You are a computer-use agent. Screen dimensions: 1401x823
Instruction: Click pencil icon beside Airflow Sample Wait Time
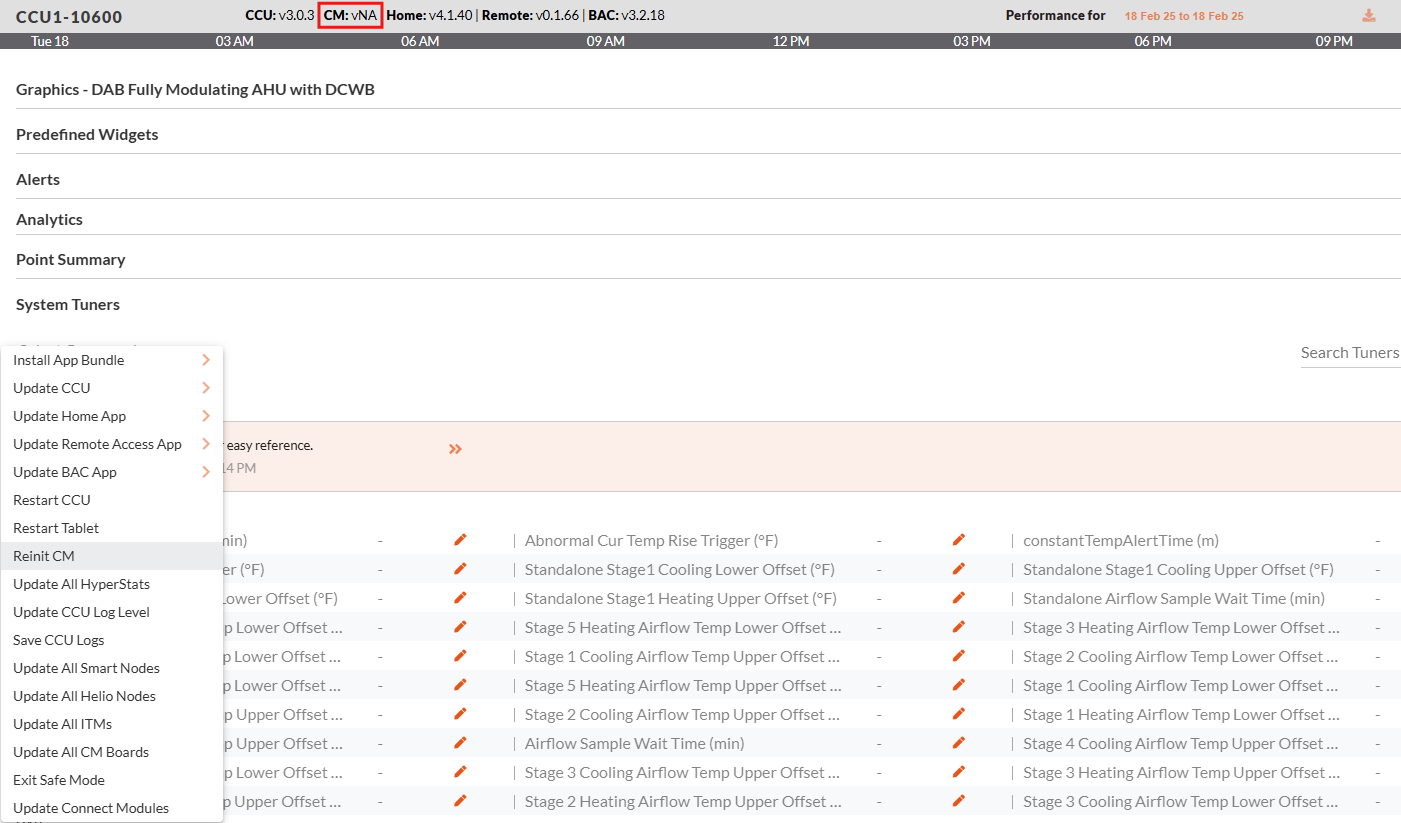click(959, 743)
